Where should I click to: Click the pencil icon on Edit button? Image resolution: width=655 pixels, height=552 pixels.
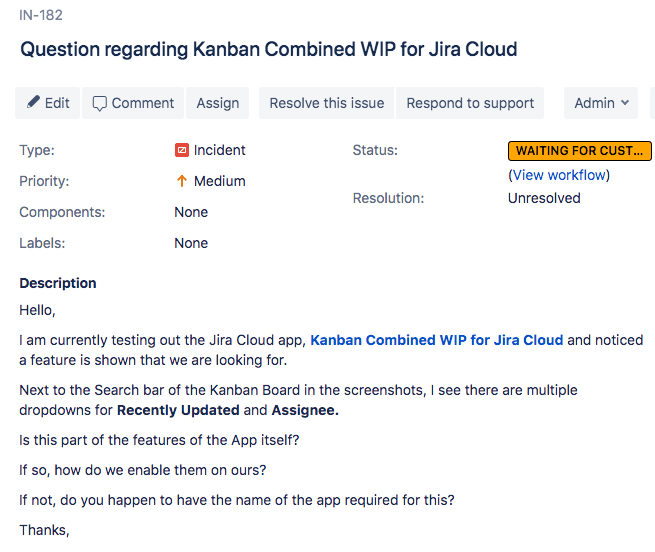(x=33, y=103)
